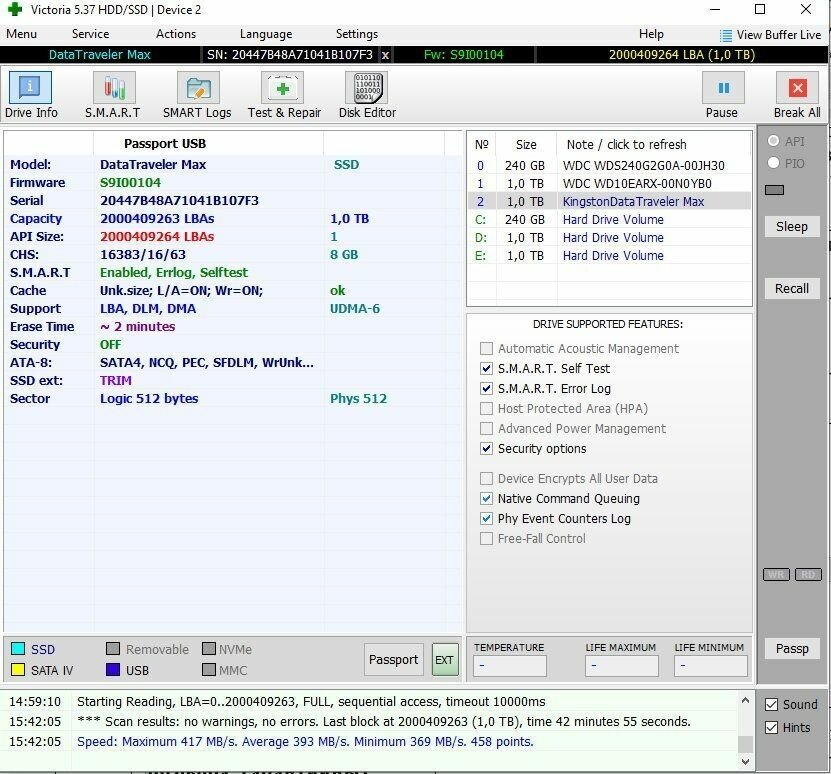
Task: Click the yellow SATA IV color swatch
Action: (x=18, y=670)
